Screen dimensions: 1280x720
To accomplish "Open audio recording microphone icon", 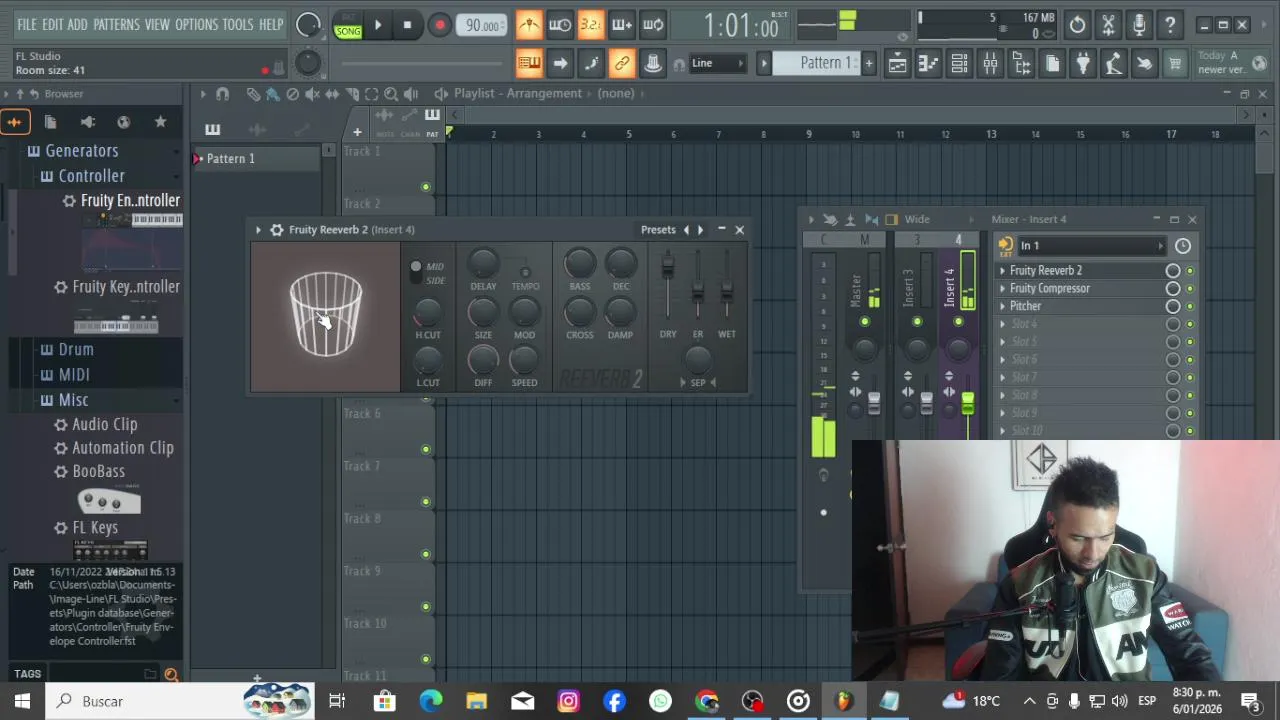I will pos(1139,25).
